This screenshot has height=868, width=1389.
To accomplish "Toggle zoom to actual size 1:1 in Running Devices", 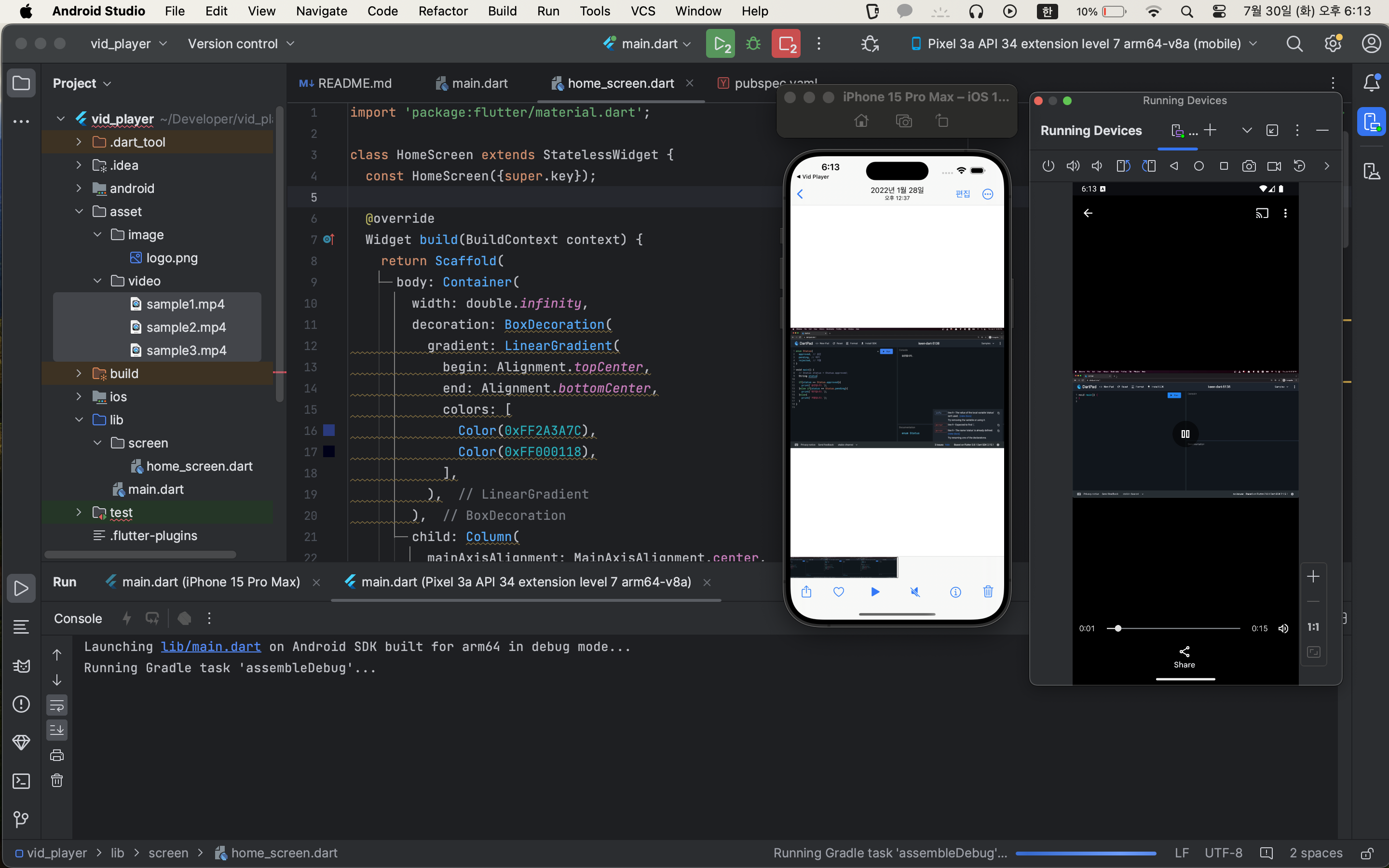I will [1313, 627].
